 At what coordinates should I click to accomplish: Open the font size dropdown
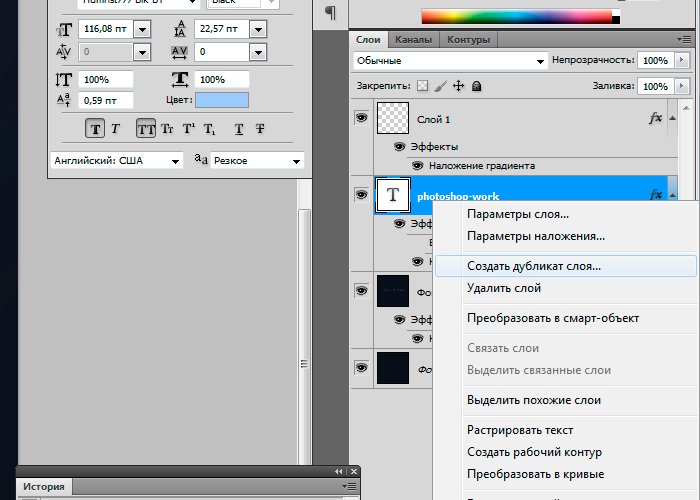pos(140,31)
